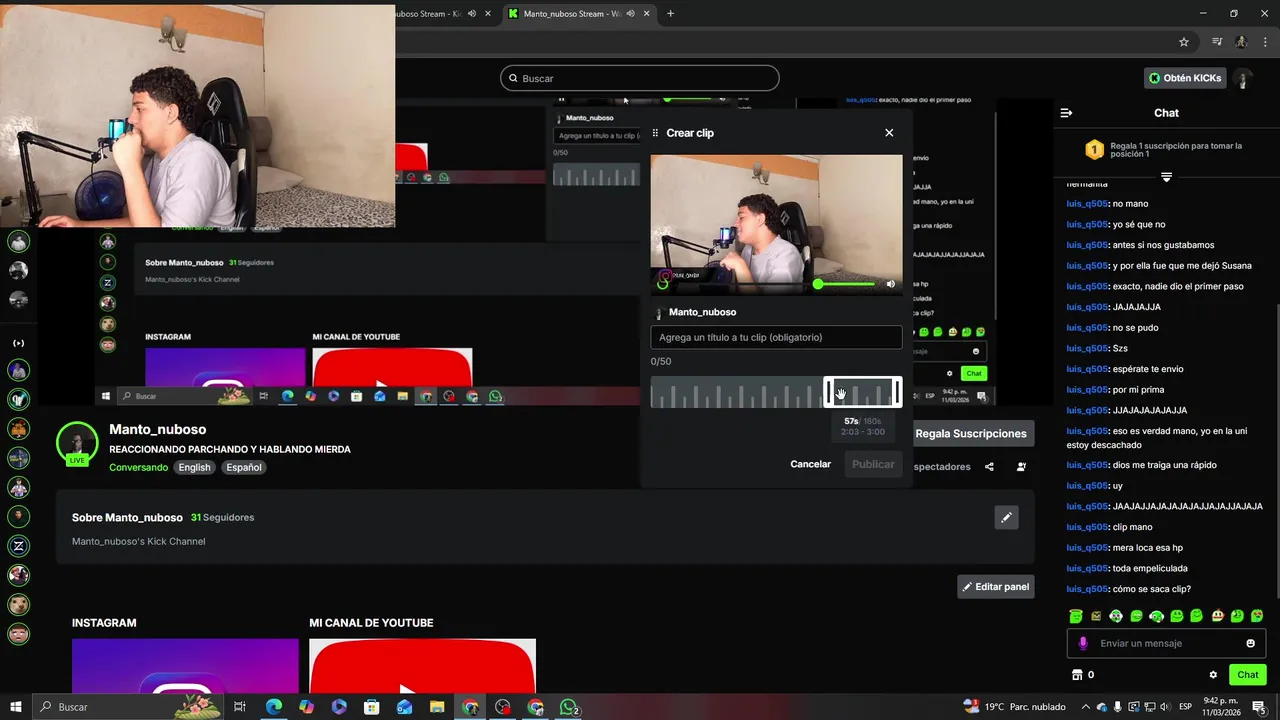Click the first followed channel in sidebar
Image resolution: width=1280 pixels, height=720 pixels.
pyautogui.click(x=18, y=242)
